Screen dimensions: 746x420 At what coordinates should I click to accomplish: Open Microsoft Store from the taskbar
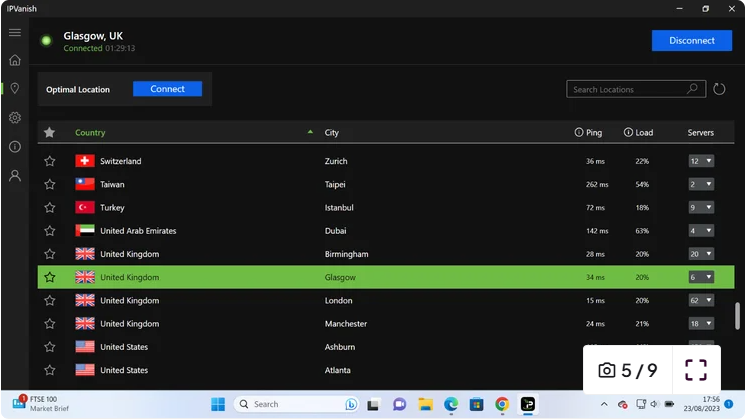pyautogui.click(x=476, y=404)
